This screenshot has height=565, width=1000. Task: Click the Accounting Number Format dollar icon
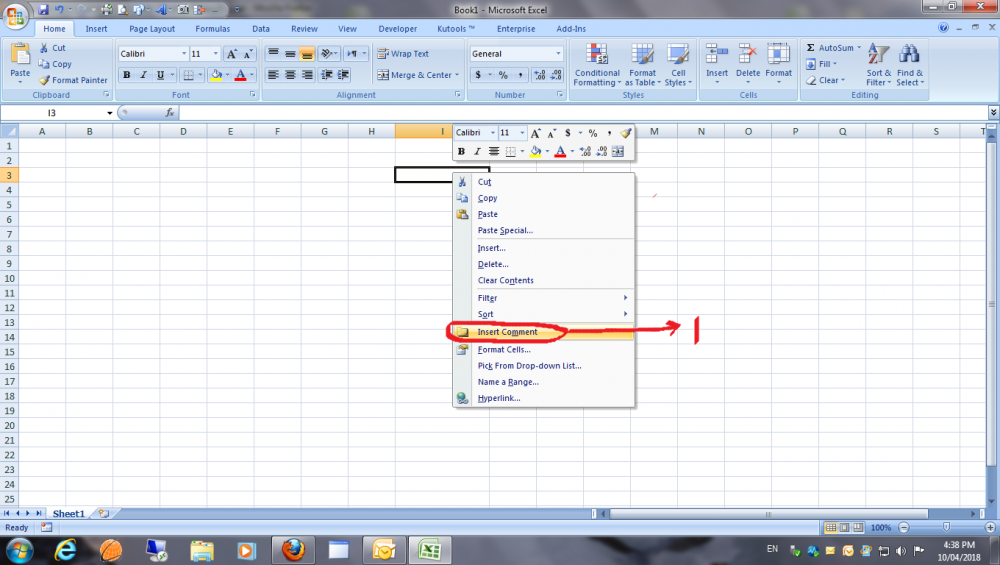pyautogui.click(x=478, y=75)
